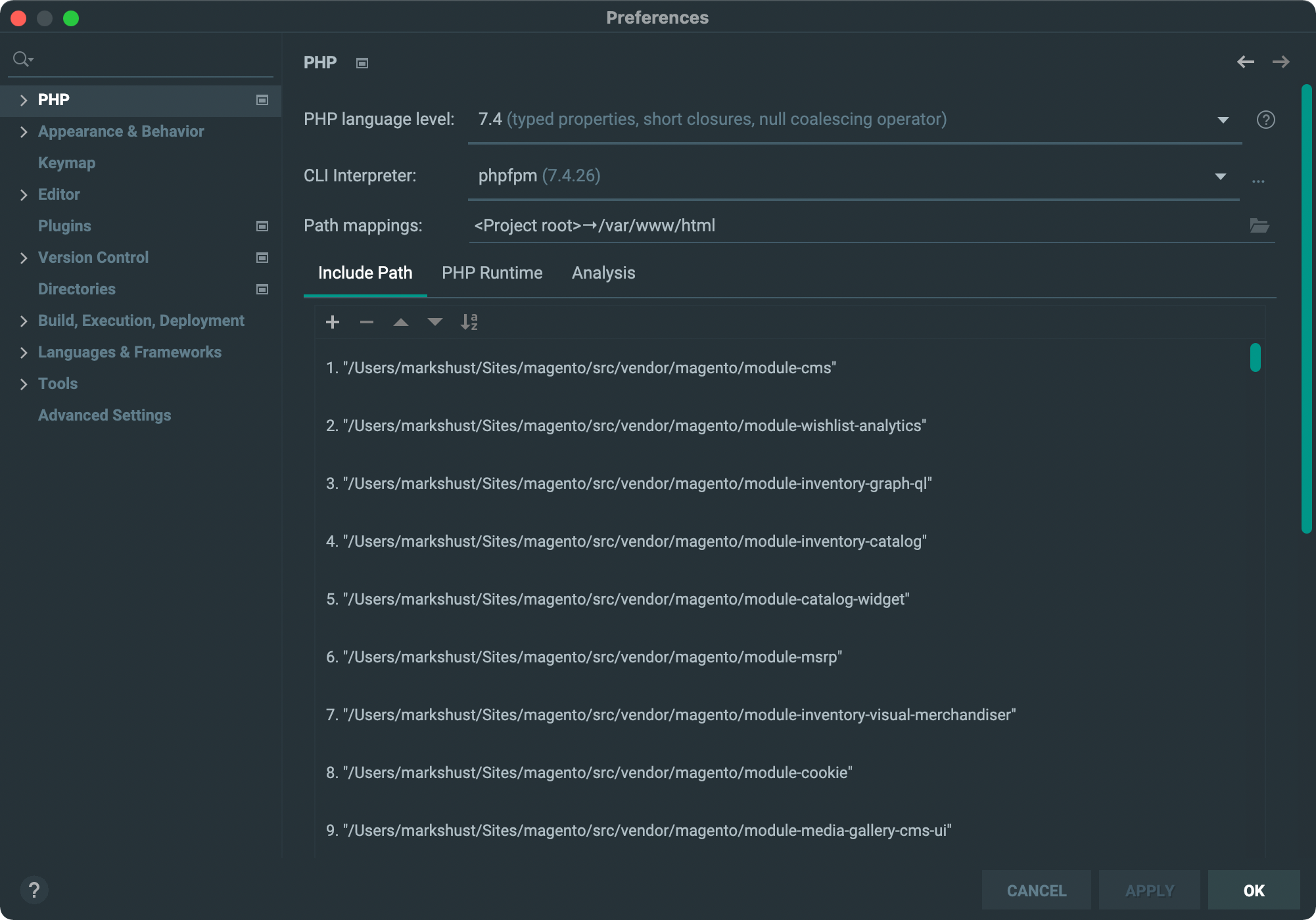
Task: Select module-cookie include path
Action: (x=589, y=773)
